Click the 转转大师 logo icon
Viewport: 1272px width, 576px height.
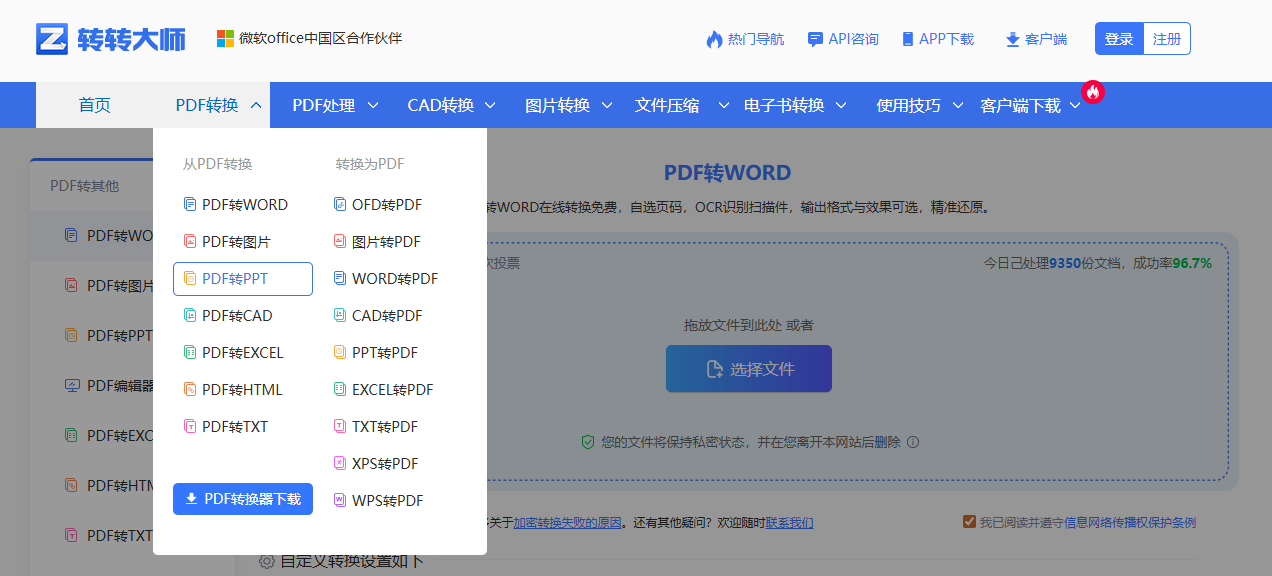52,39
